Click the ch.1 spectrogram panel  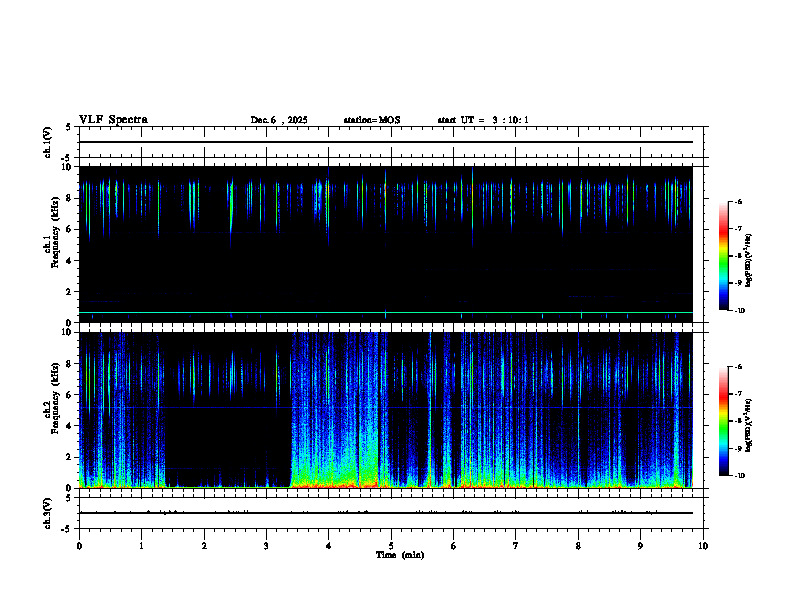point(386,244)
